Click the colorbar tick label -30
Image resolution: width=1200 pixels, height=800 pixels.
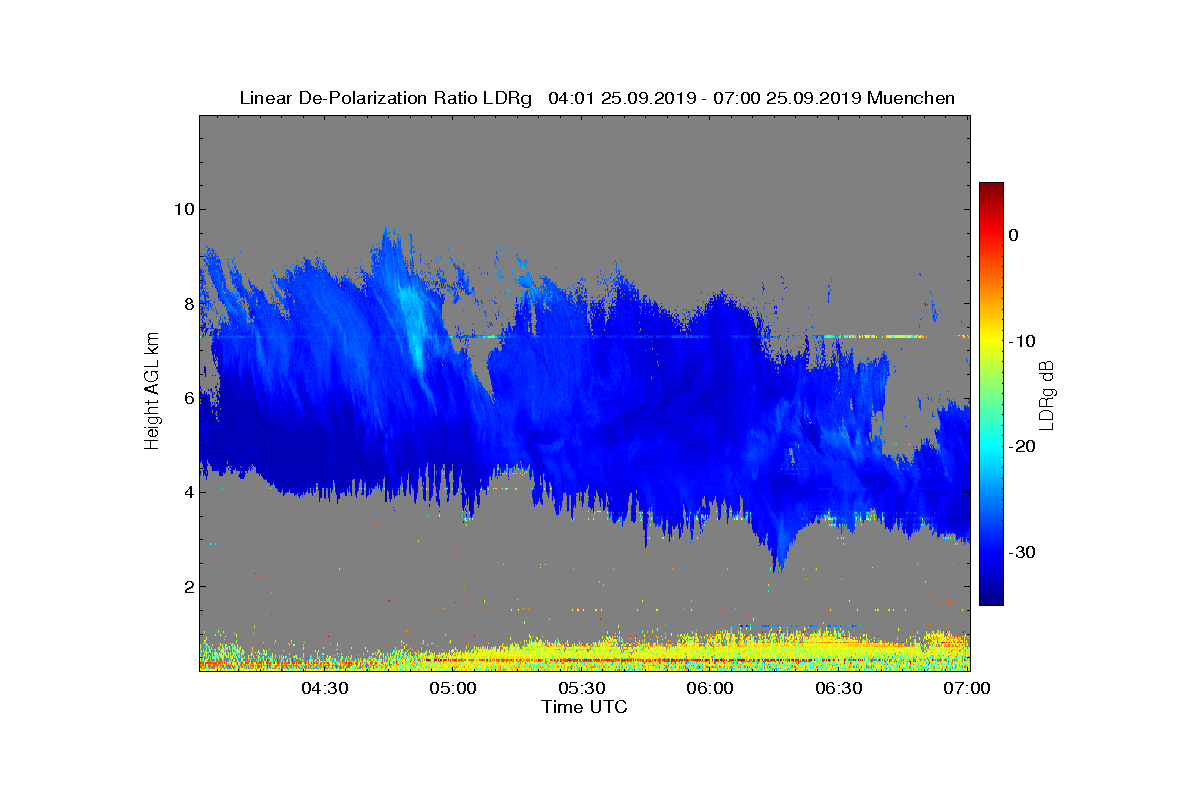tap(1022, 553)
